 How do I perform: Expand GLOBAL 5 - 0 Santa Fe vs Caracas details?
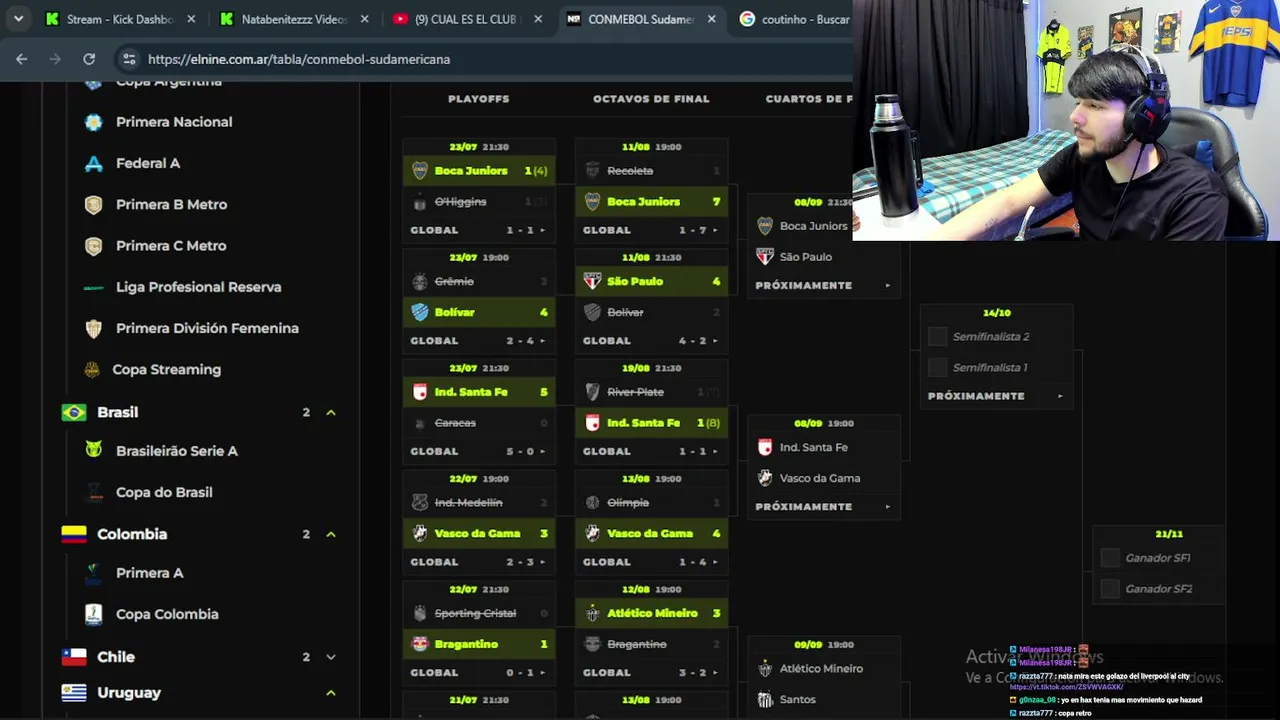coord(479,451)
